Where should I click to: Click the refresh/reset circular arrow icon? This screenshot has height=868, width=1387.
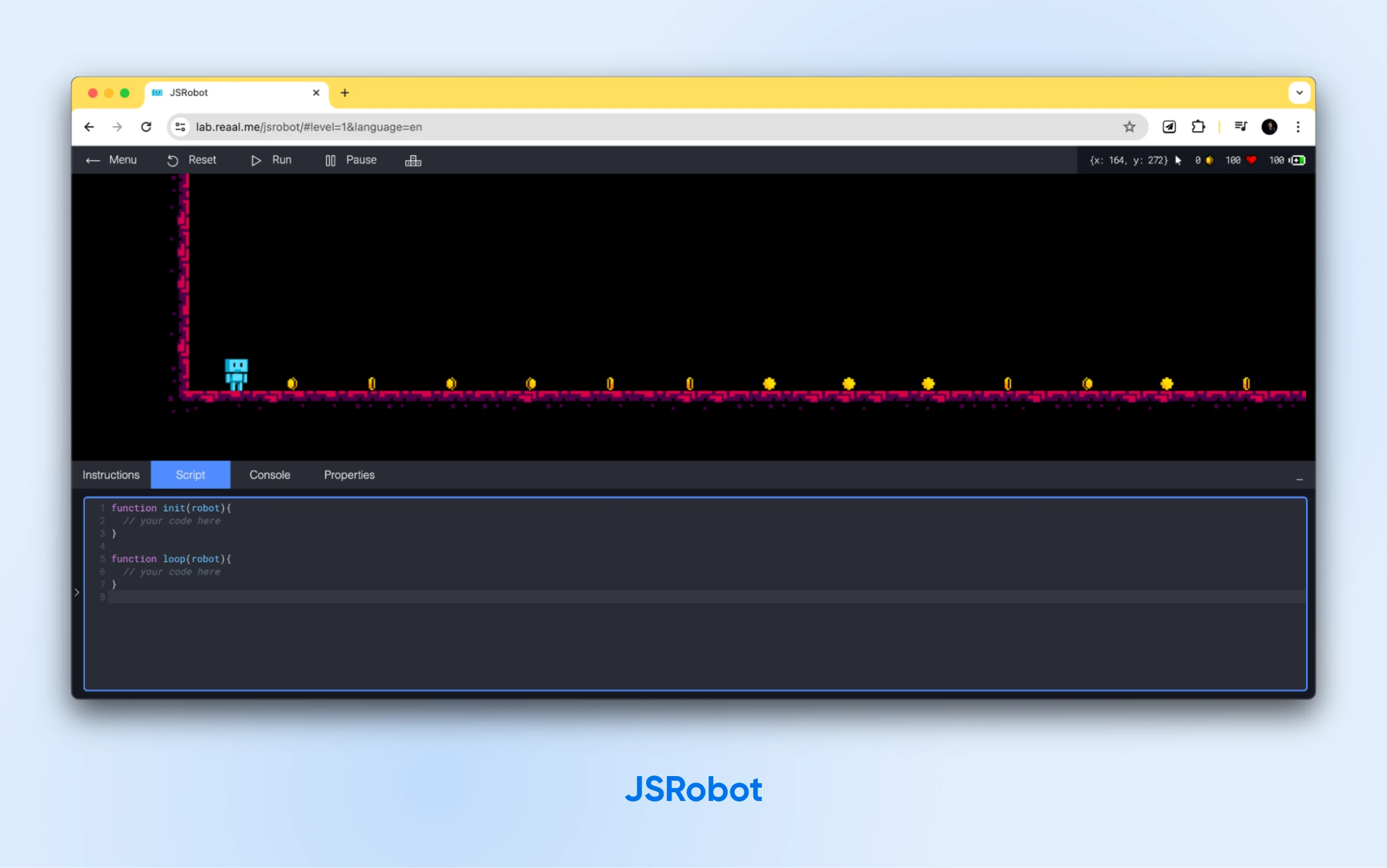click(173, 160)
